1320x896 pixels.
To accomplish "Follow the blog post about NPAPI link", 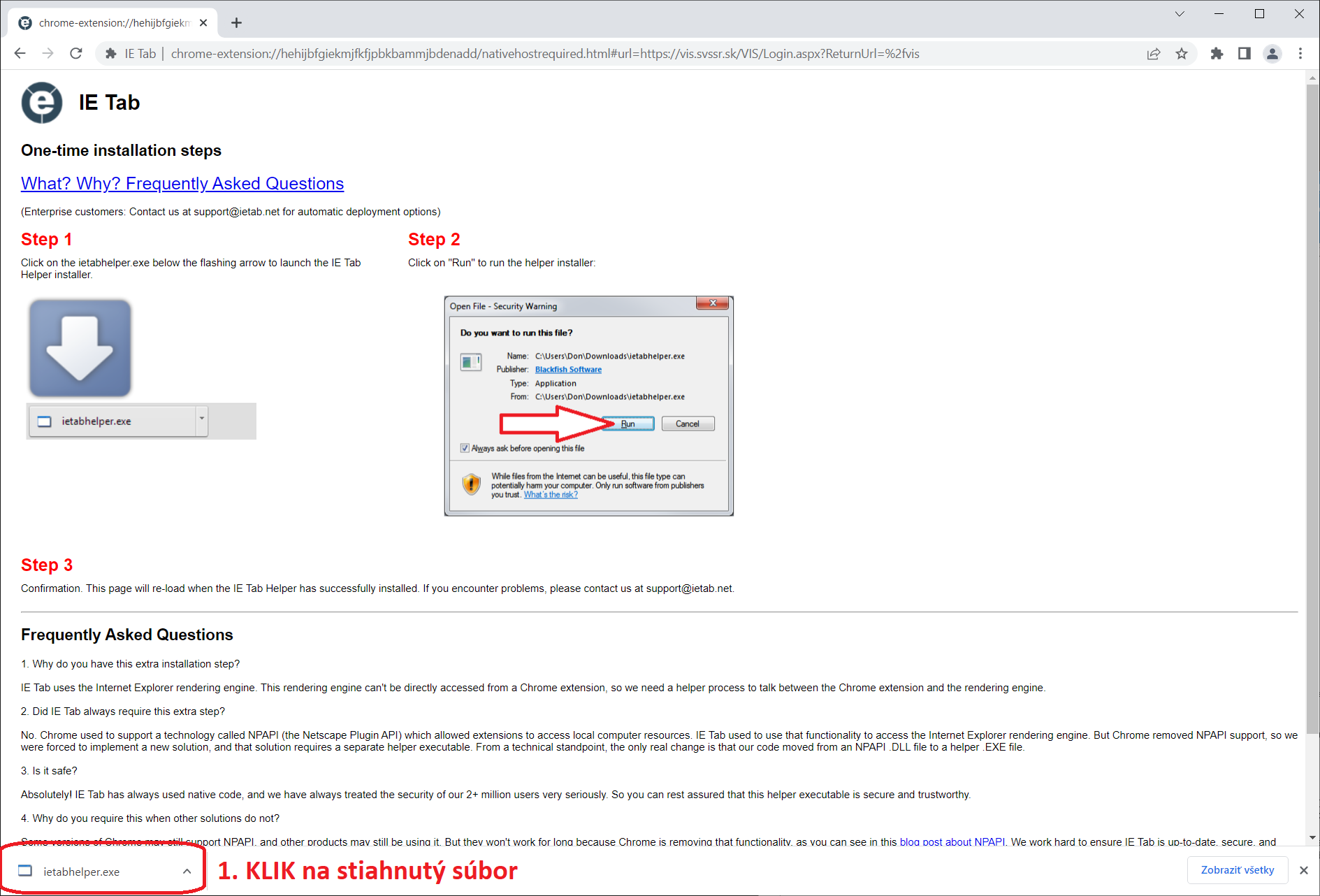I will point(952,841).
